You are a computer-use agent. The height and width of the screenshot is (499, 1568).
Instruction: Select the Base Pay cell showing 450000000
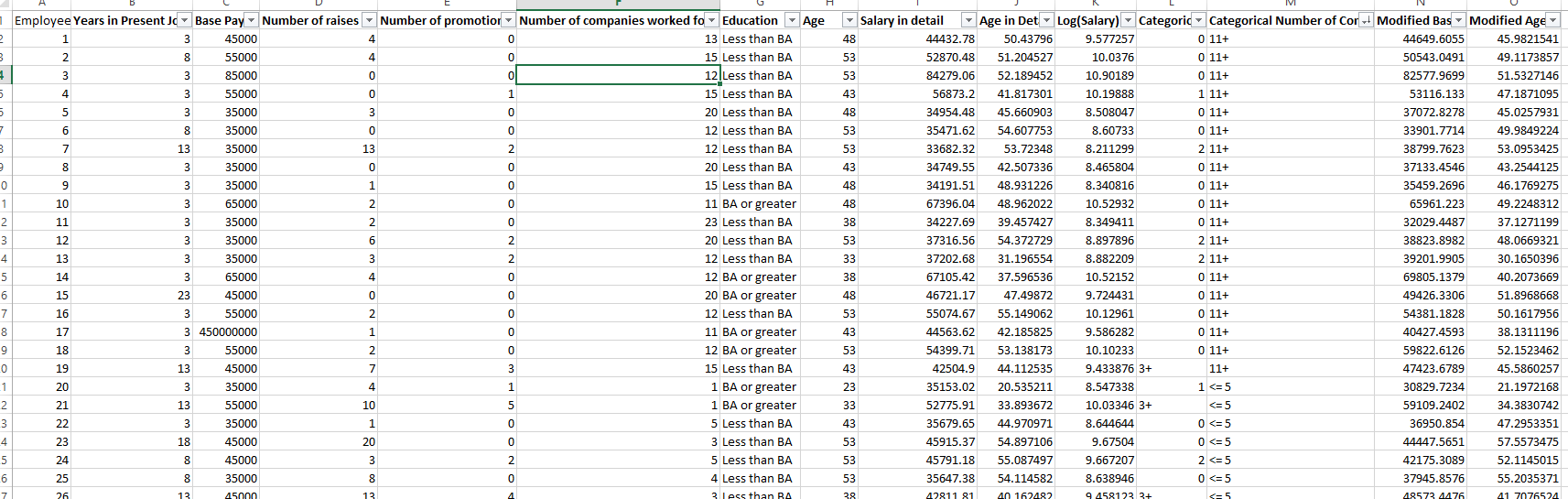tap(226, 331)
